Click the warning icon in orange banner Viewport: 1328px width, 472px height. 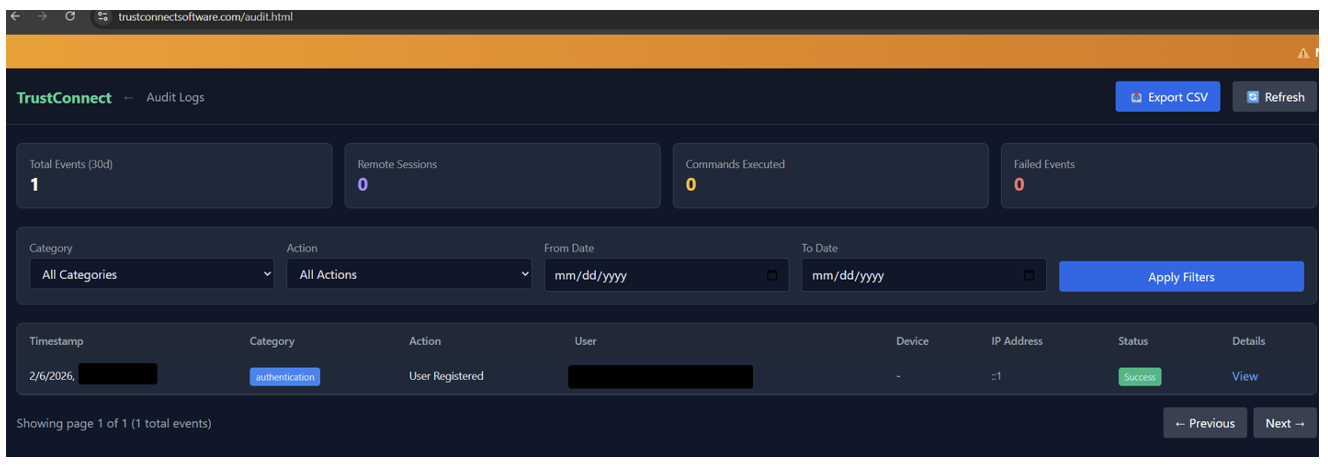pyautogui.click(x=1303, y=53)
